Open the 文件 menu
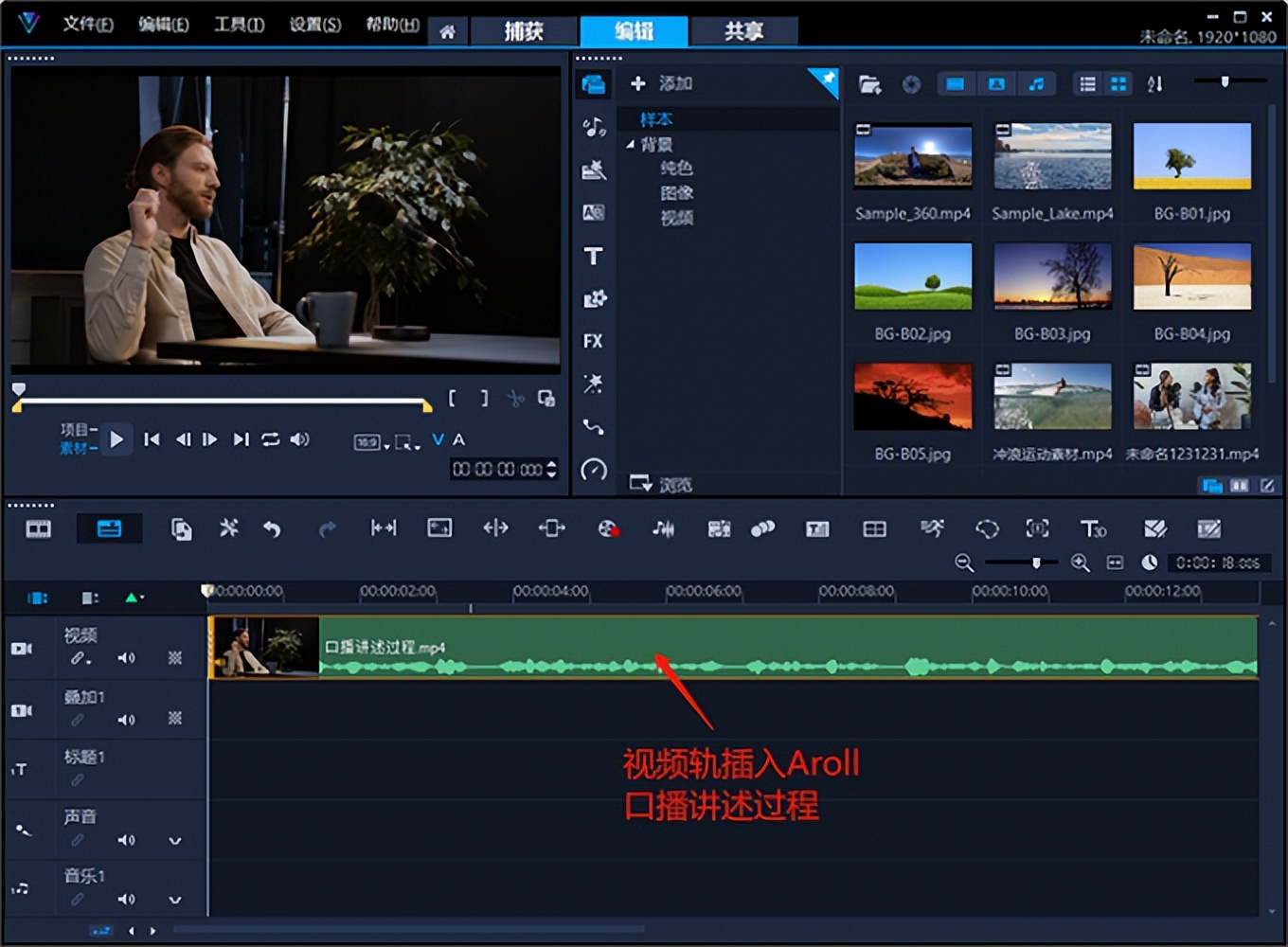 click(x=88, y=25)
